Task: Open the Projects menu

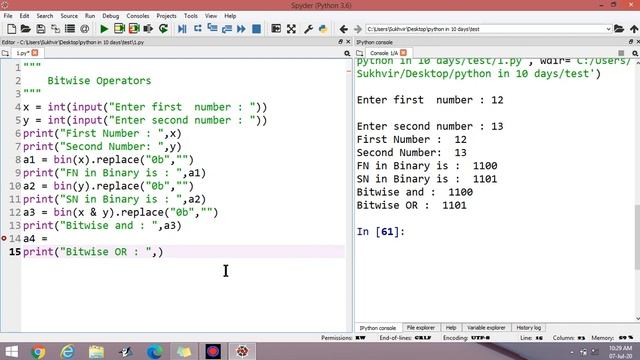Action: pyautogui.click(x=166, y=16)
